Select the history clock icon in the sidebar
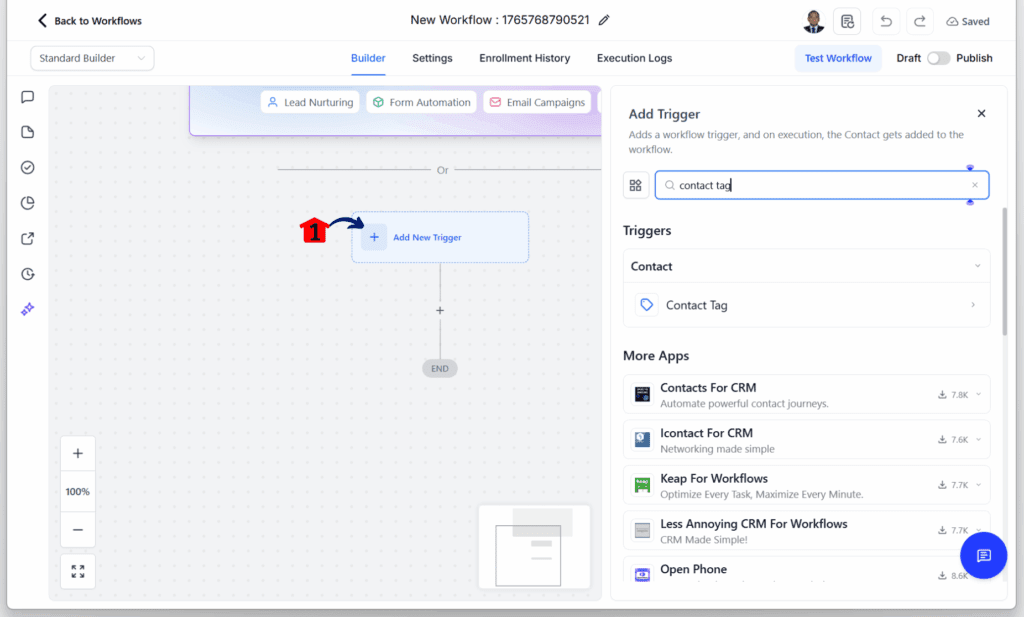This screenshot has height=617, width=1024. [x=27, y=273]
